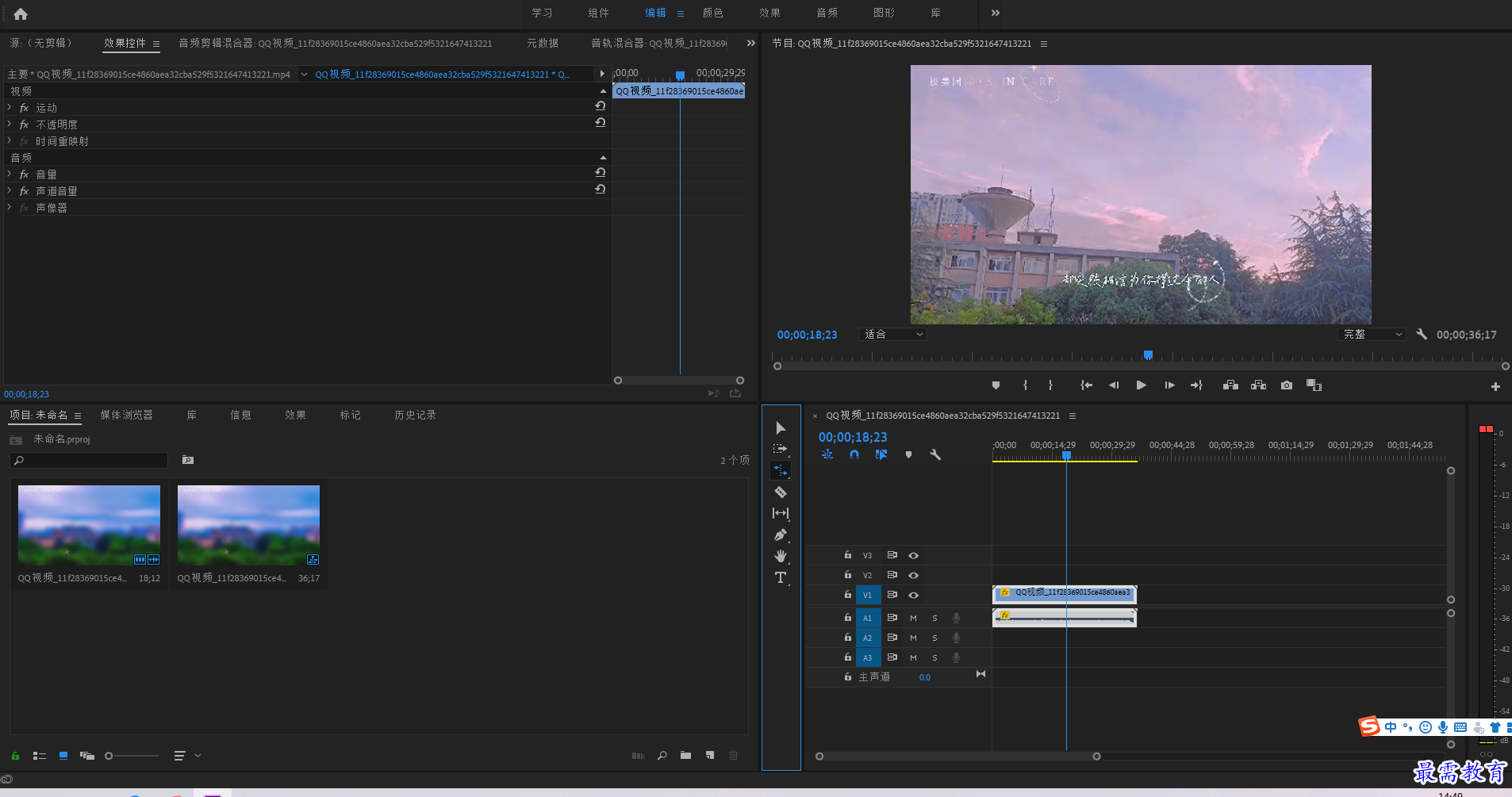Image resolution: width=1512 pixels, height=797 pixels.
Task: Solo audio track A2
Action: click(934, 638)
